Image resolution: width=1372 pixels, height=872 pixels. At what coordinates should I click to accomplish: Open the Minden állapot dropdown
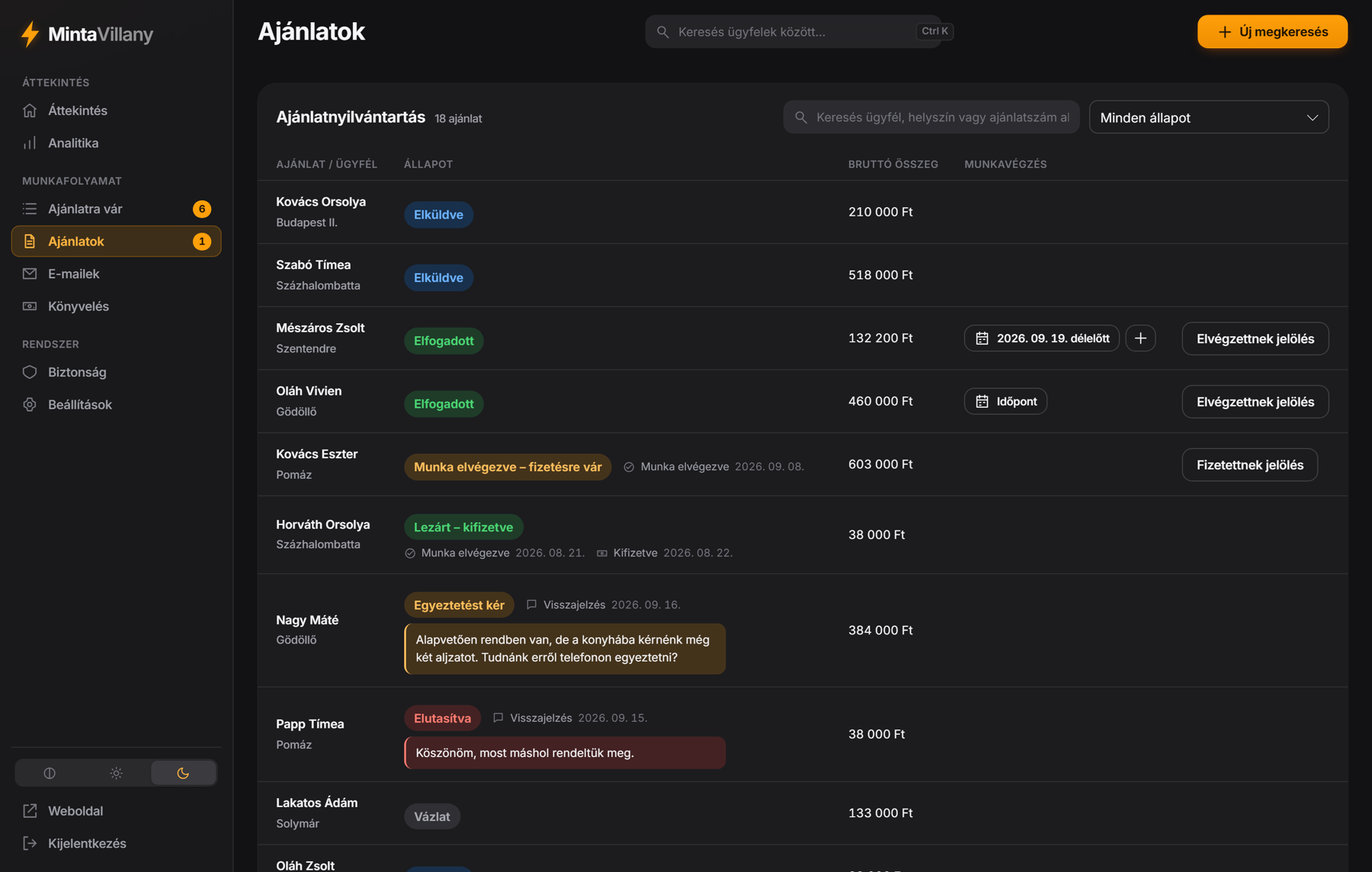[1209, 117]
